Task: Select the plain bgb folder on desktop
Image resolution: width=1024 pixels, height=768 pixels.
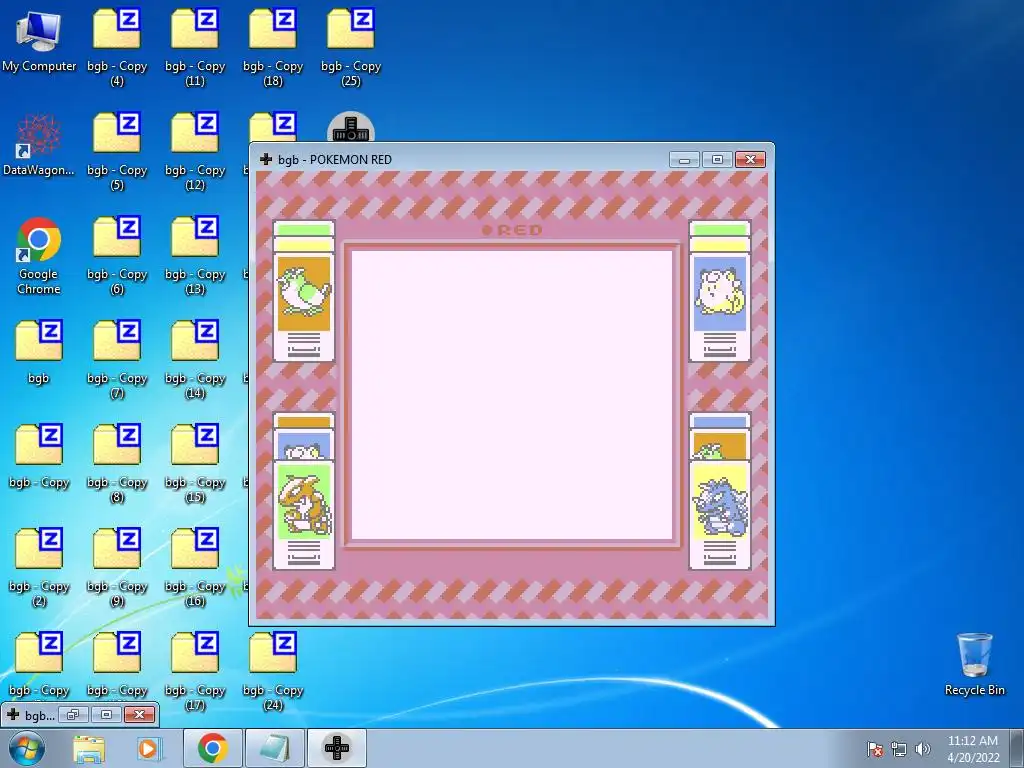Action: click(39, 353)
